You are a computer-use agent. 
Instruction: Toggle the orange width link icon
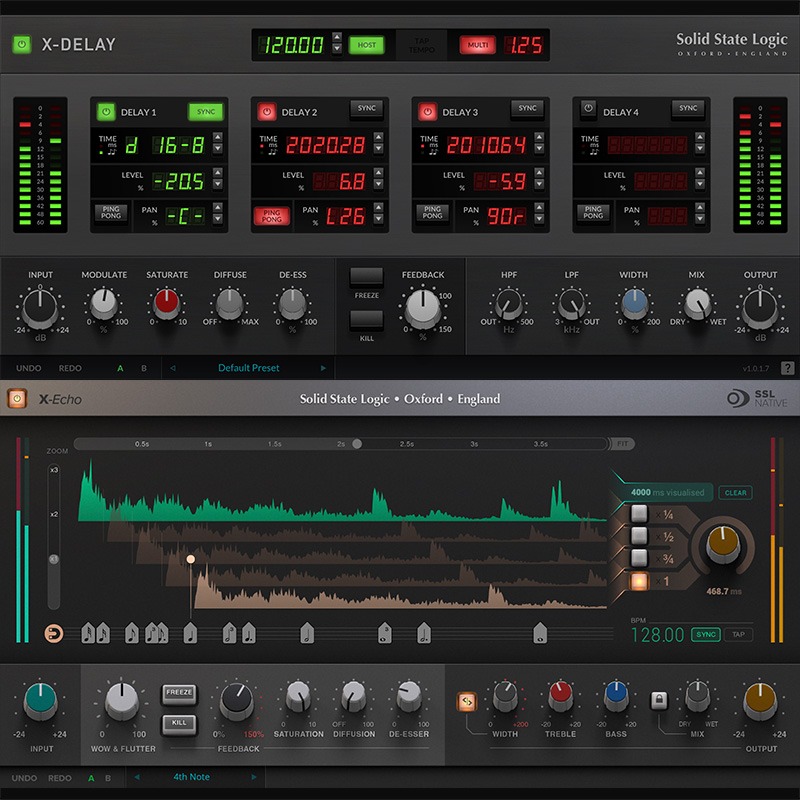pyautogui.click(x=467, y=702)
